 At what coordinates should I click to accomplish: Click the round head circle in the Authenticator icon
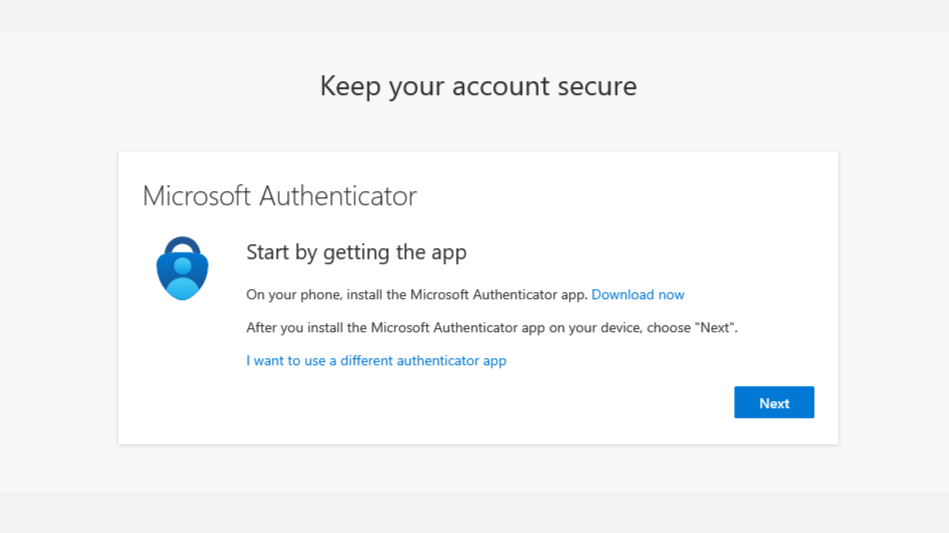[x=182, y=265]
